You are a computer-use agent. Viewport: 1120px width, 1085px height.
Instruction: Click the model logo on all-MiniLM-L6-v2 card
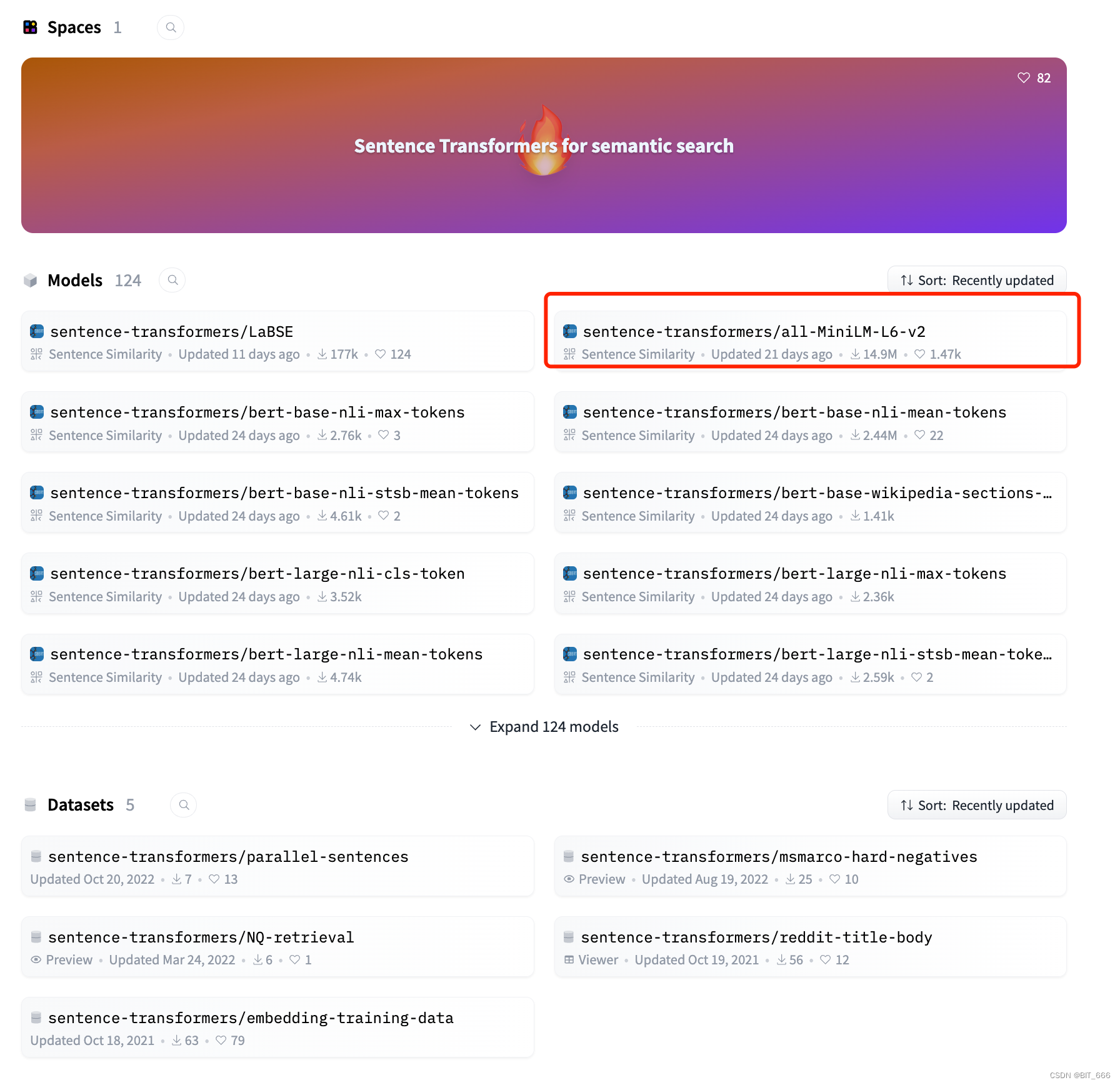569,331
